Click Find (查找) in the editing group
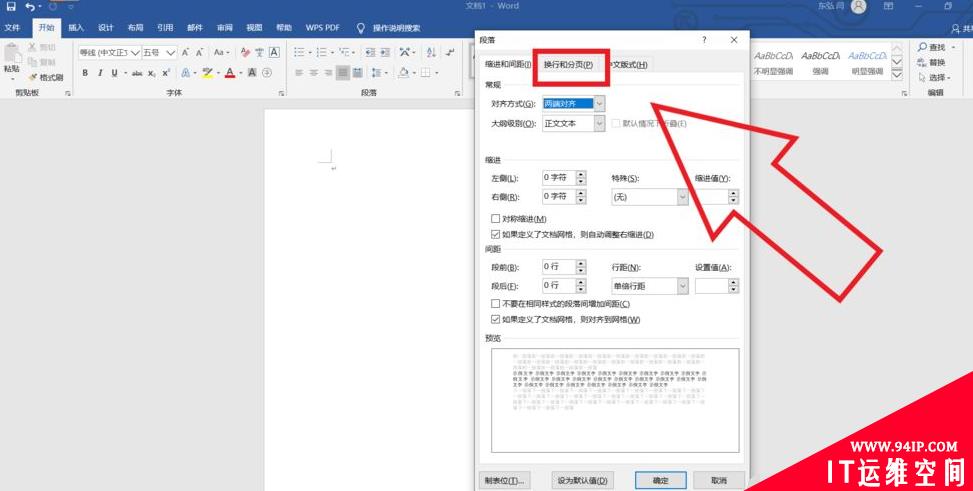Screen dimensions: 973x491 click(x=932, y=47)
